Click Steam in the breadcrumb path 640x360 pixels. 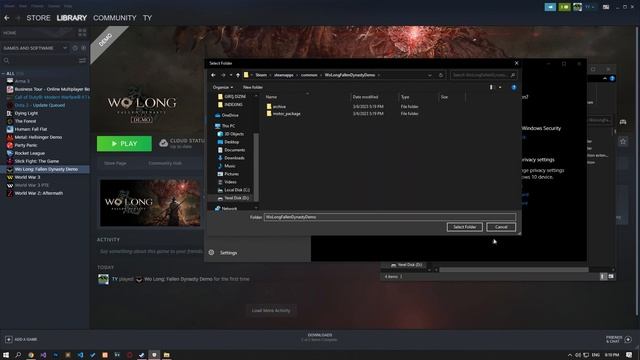(x=261, y=75)
